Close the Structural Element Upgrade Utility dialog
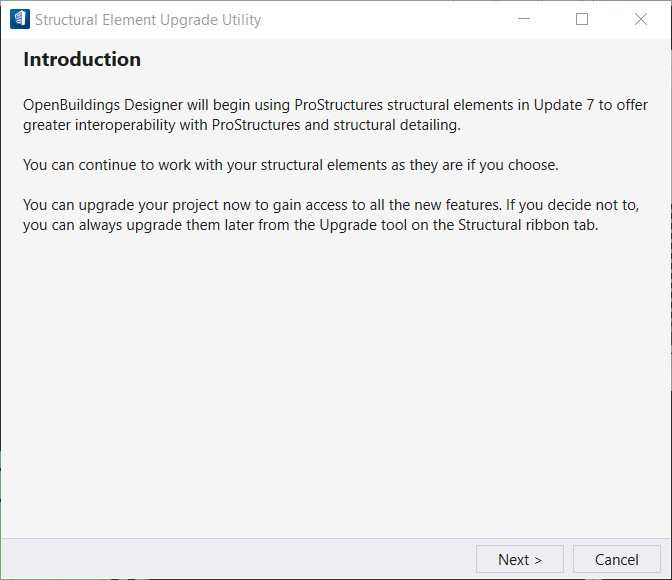Screen dimensions: 672x580 coord(641,19)
